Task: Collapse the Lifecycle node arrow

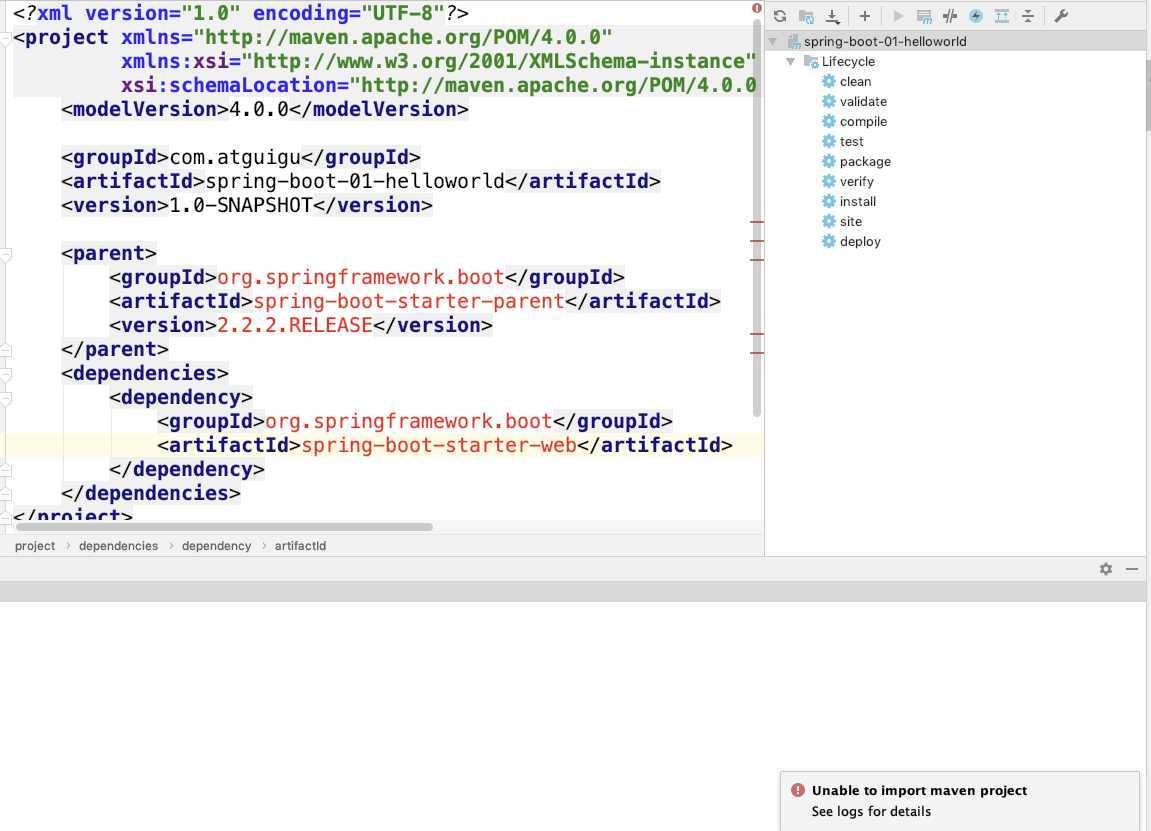Action: 791,62
